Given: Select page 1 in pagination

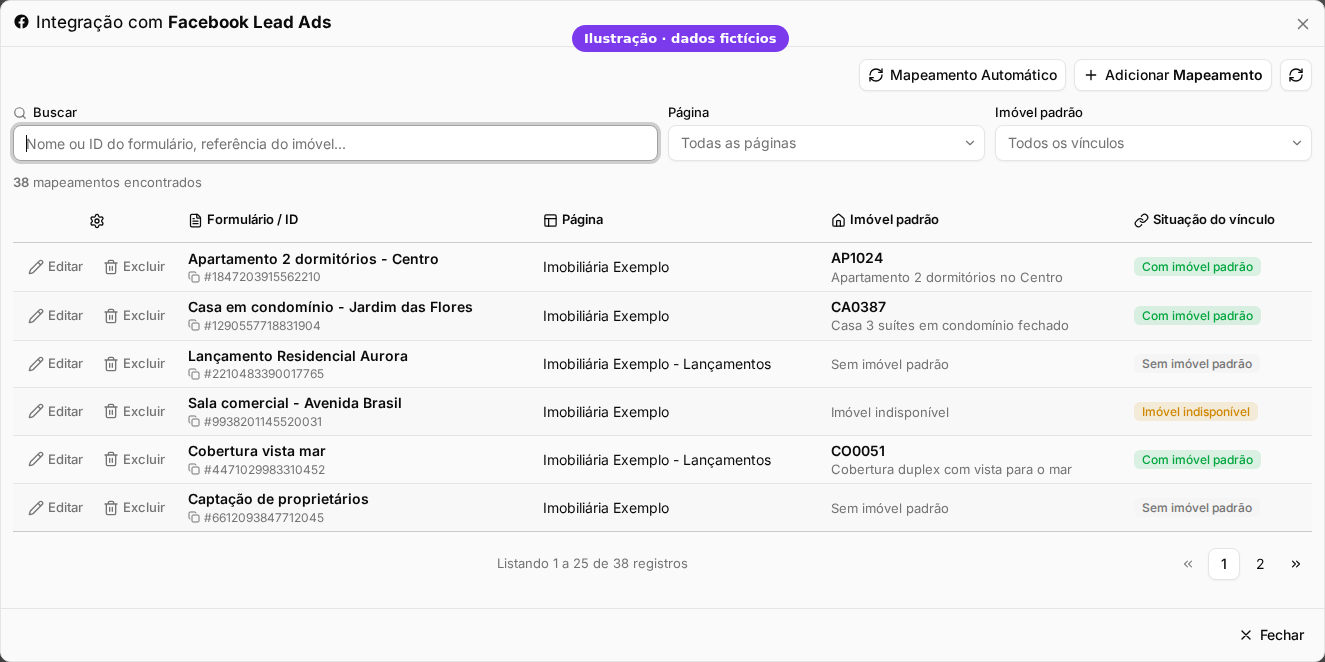Looking at the screenshot, I should tap(1224, 564).
